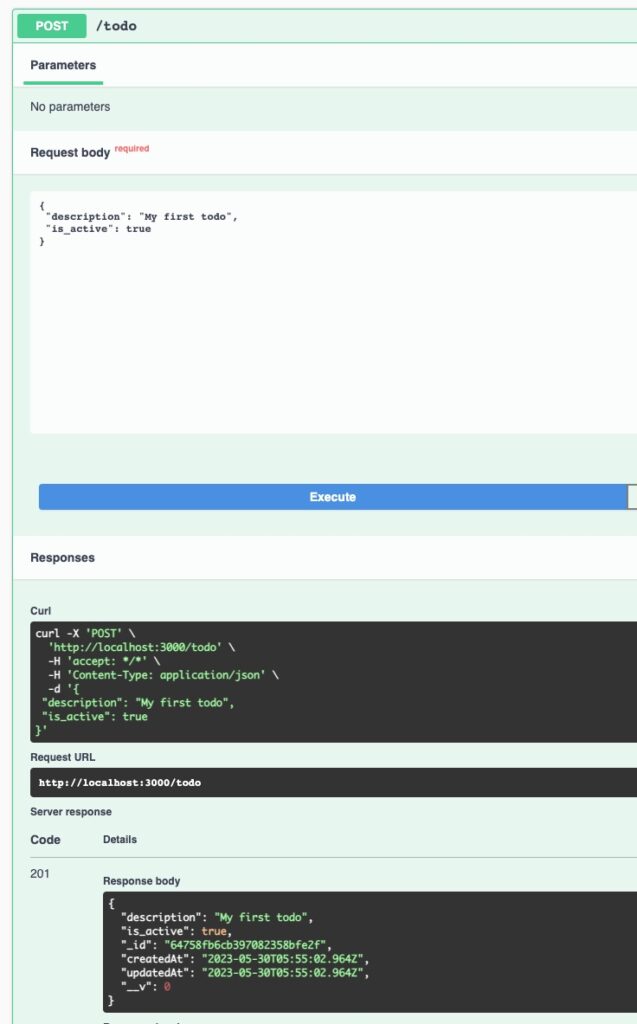637x1024 pixels.
Task: Click the Responses section header
Action: pyautogui.click(x=62, y=558)
